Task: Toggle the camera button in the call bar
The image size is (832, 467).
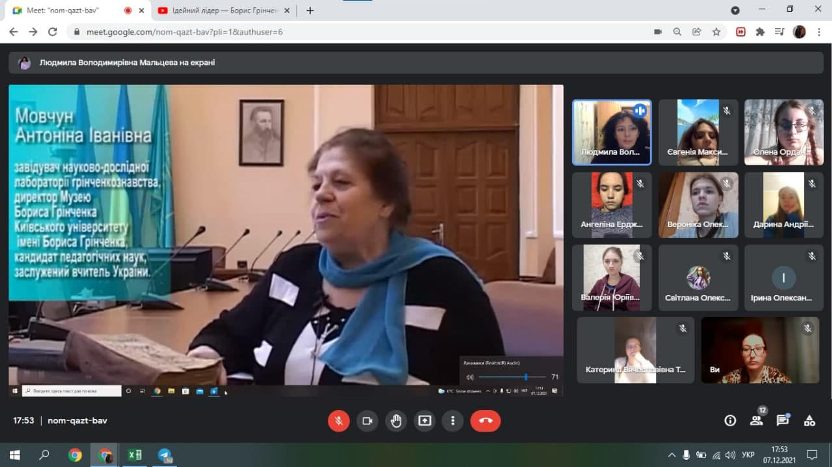Action: [x=367, y=421]
